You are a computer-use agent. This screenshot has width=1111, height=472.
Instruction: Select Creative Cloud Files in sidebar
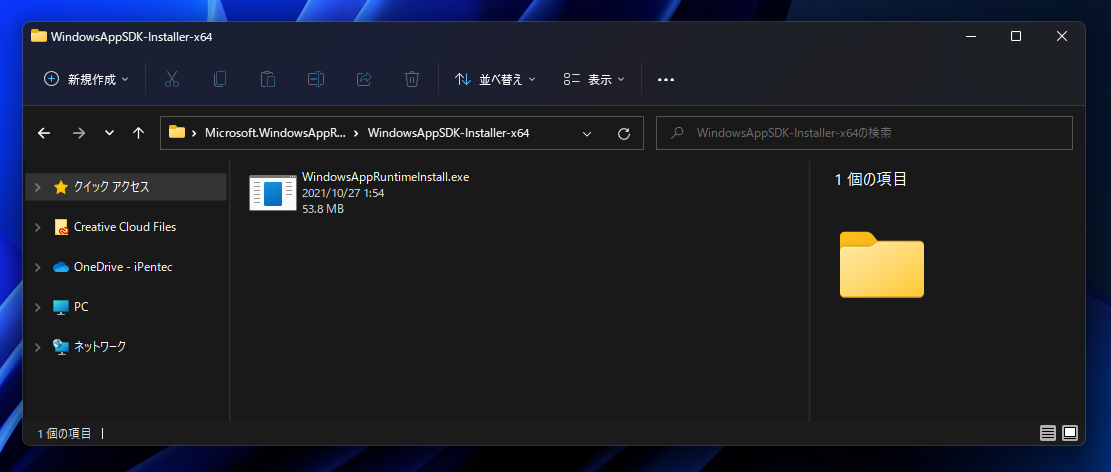[x=125, y=227]
